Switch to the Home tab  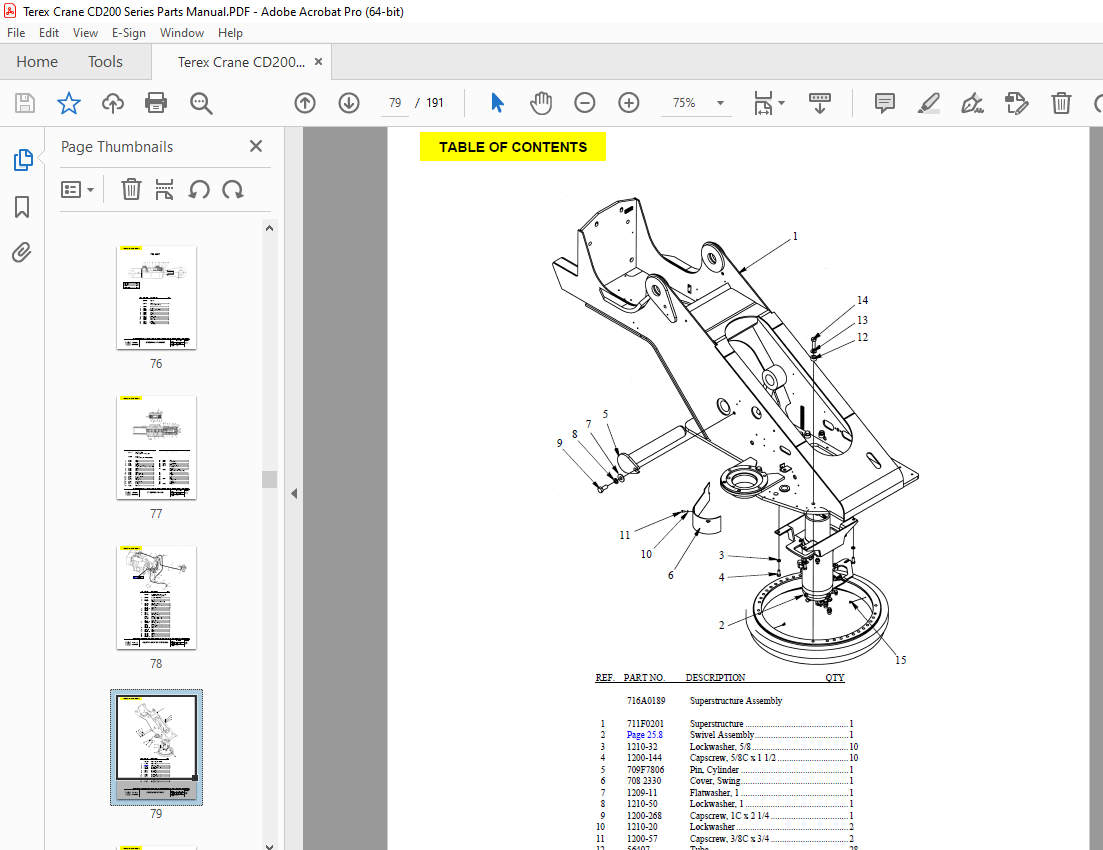tap(37, 62)
